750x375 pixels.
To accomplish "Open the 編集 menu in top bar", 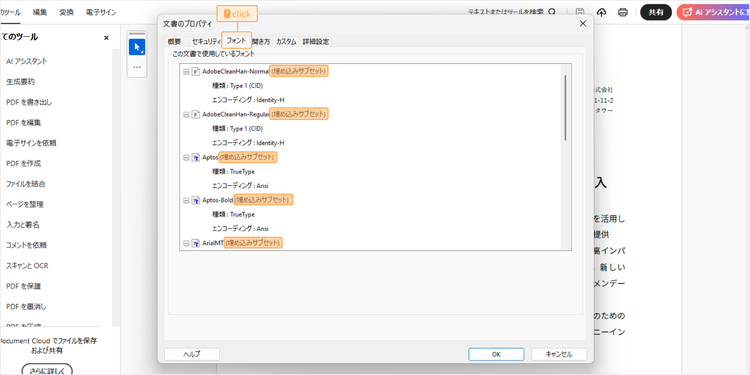I will 40,12.
